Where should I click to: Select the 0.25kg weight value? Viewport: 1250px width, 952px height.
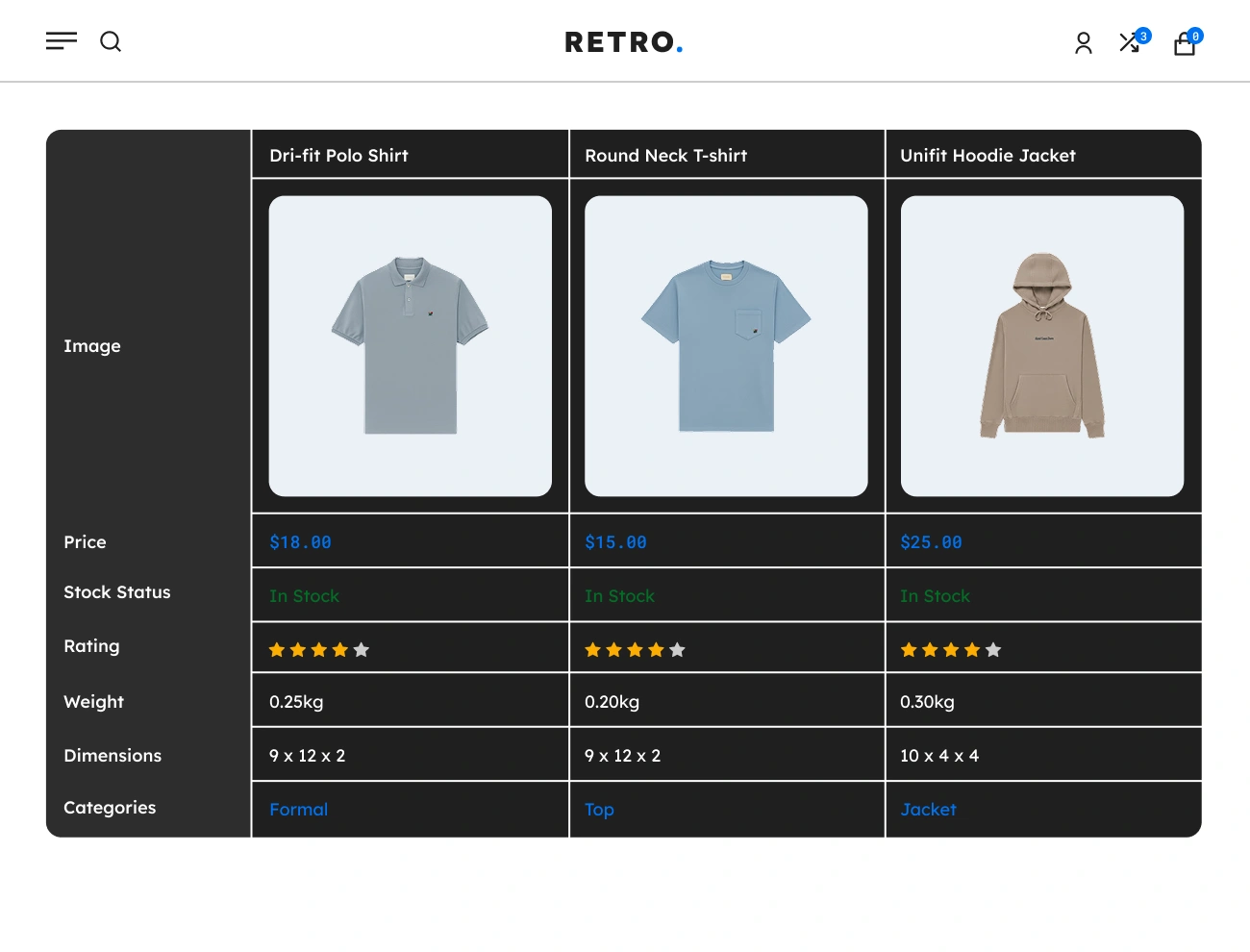[296, 702]
